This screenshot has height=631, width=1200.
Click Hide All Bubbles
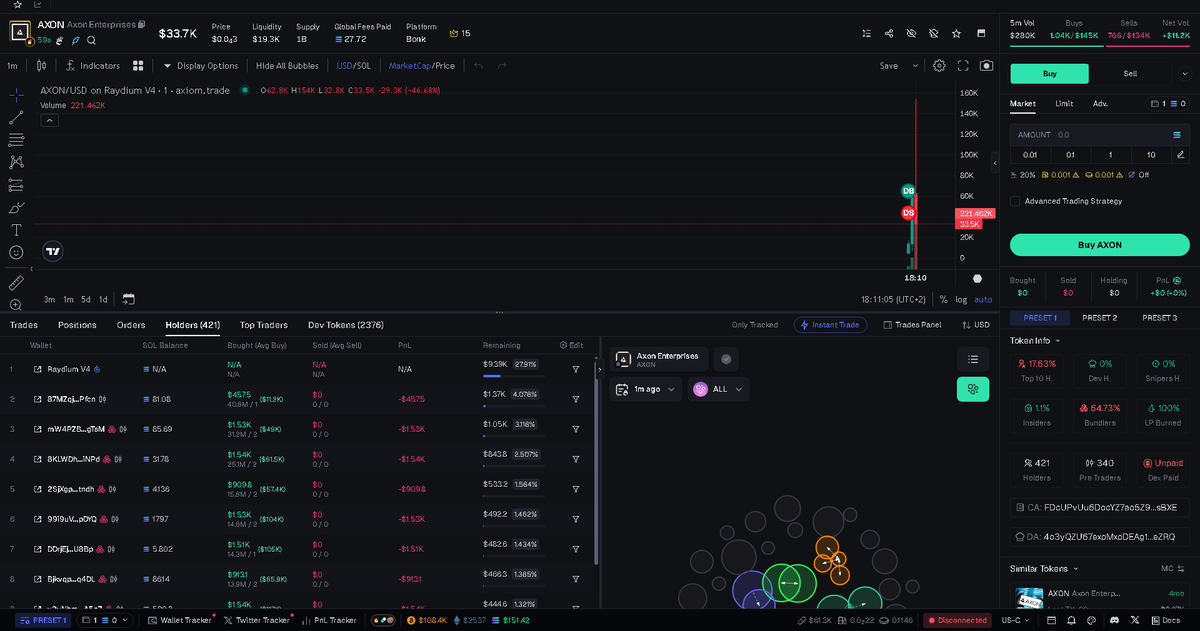287,66
